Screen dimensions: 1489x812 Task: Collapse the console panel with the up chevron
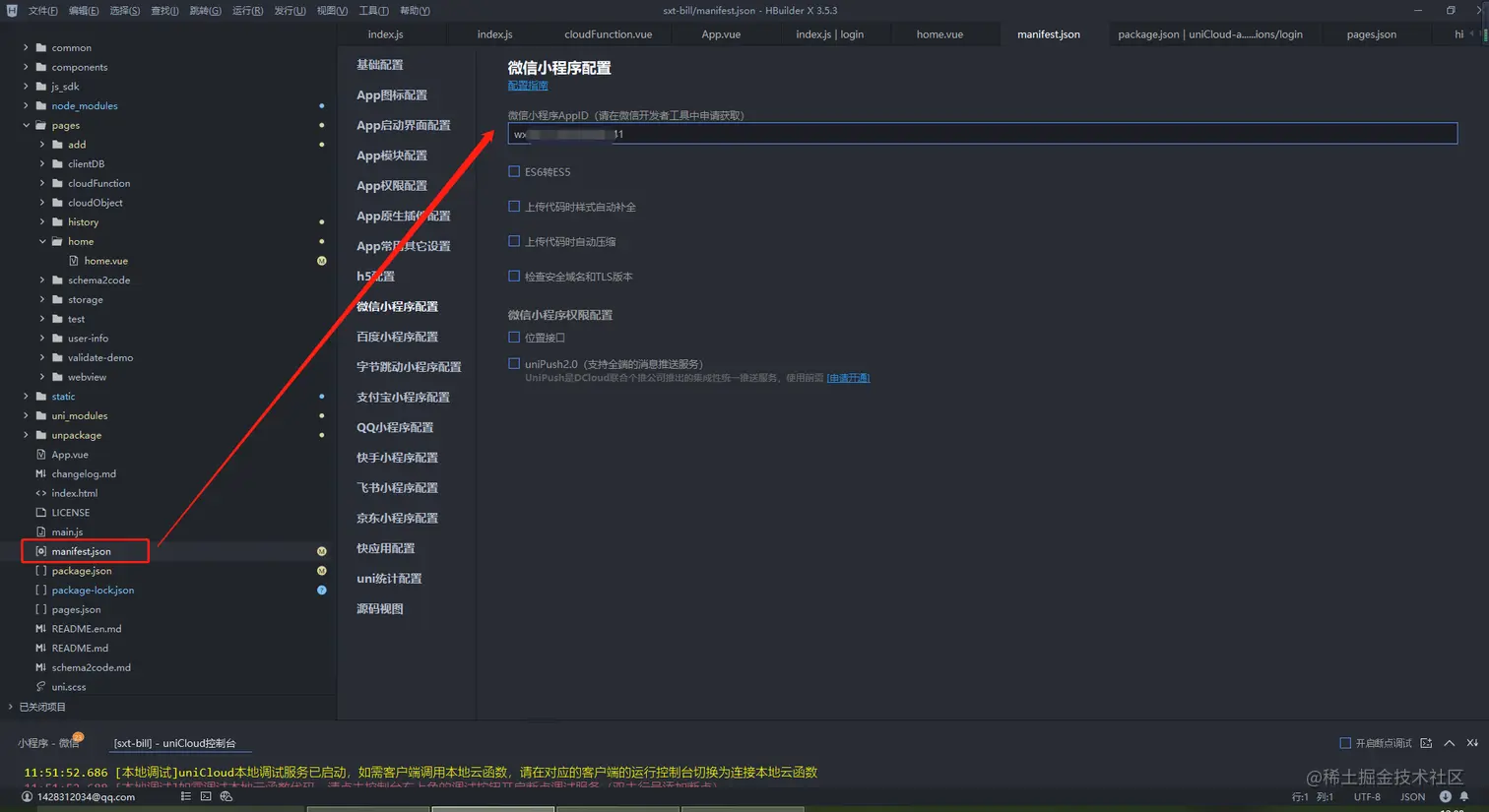[x=1450, y=743]
